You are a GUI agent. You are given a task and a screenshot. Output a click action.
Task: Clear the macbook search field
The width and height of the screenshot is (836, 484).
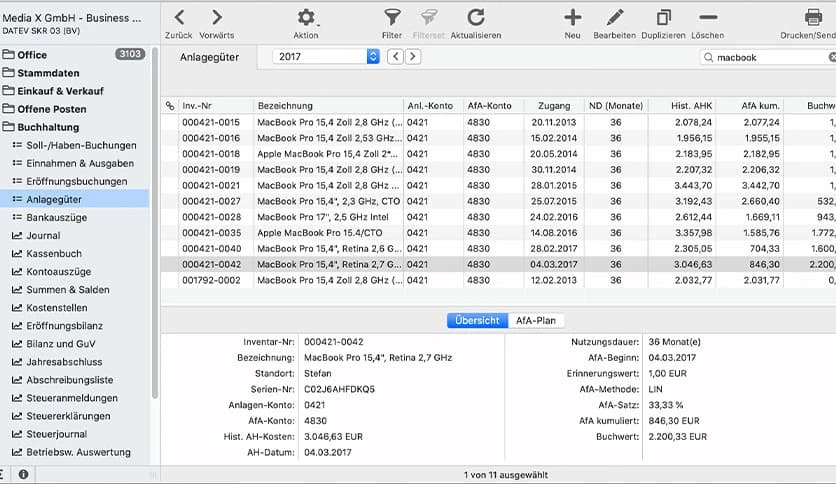[x=832, y=57]
